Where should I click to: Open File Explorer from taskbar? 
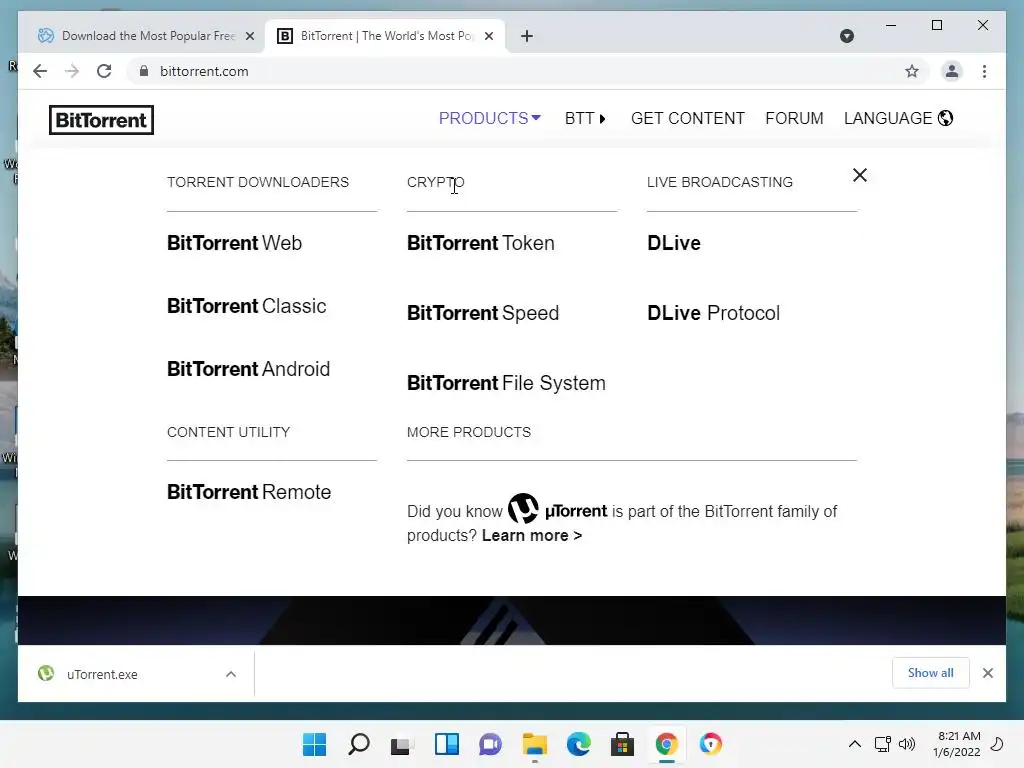[535, 744]
